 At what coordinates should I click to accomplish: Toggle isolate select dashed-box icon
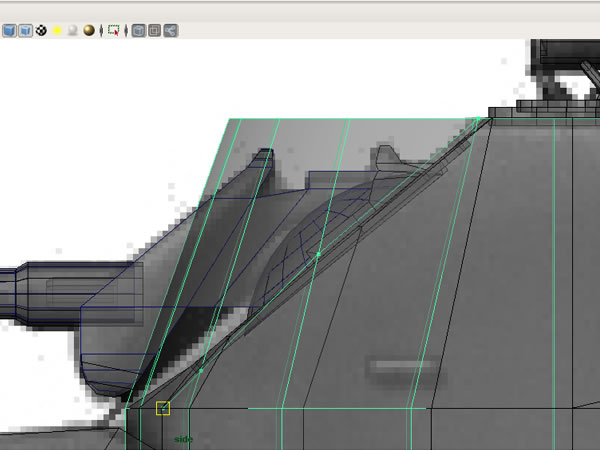(114, 30)
